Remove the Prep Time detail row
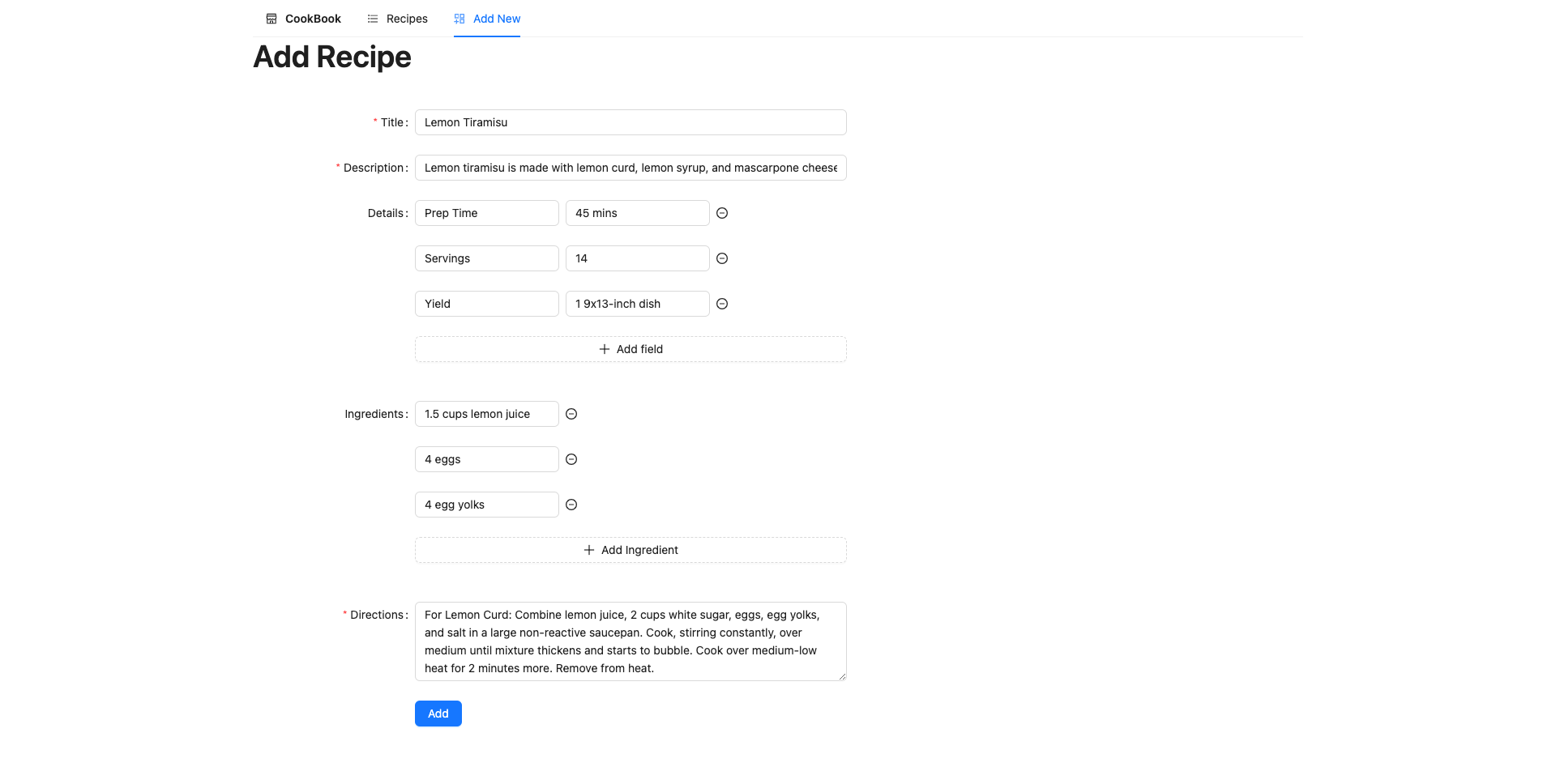The height and width of the screenshot is (784, 1556). click(722, 213)
